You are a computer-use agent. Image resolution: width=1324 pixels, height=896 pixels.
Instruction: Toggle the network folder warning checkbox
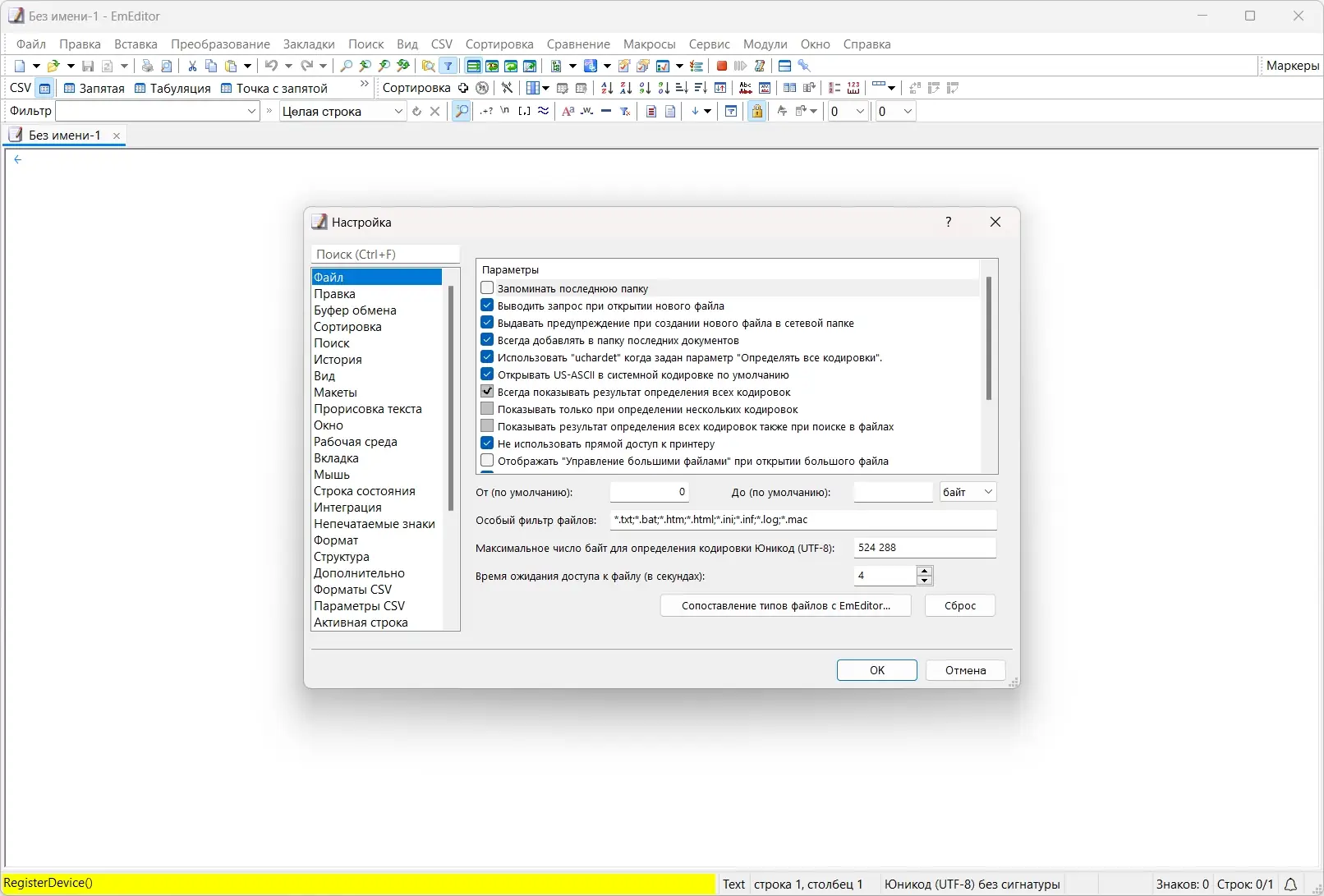pos(487,323)
